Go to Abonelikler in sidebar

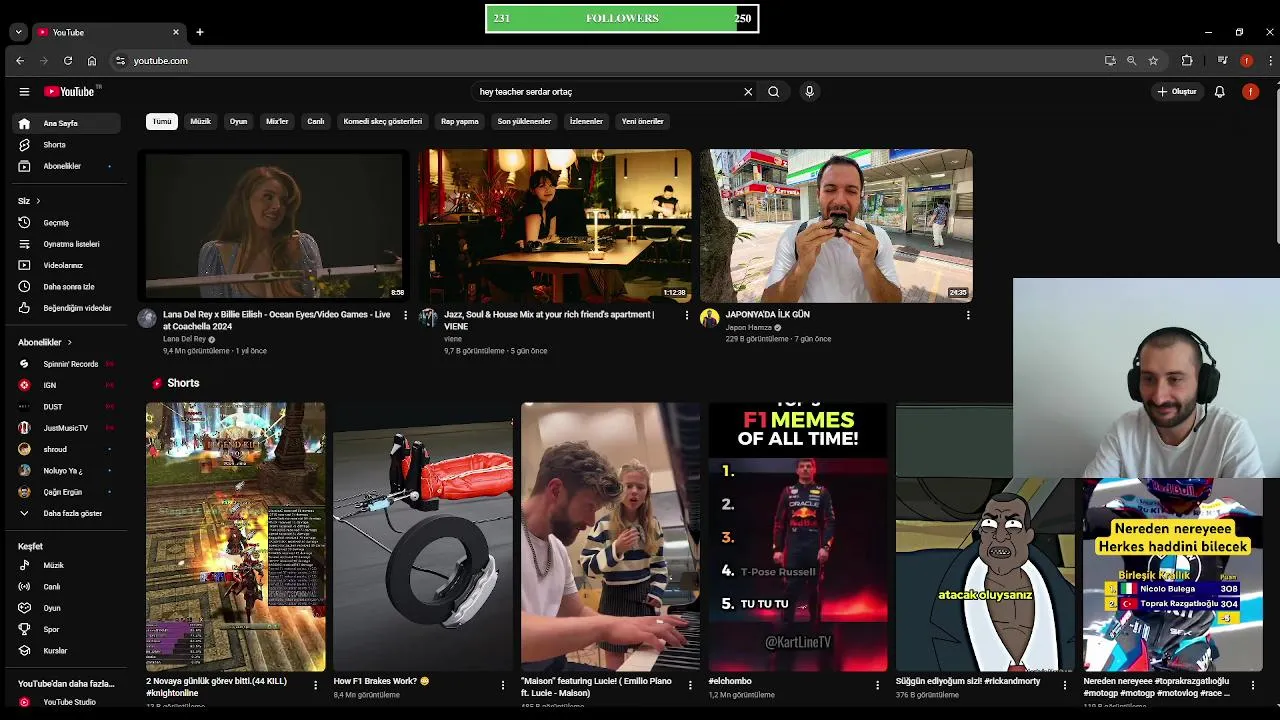pos(67,166)
